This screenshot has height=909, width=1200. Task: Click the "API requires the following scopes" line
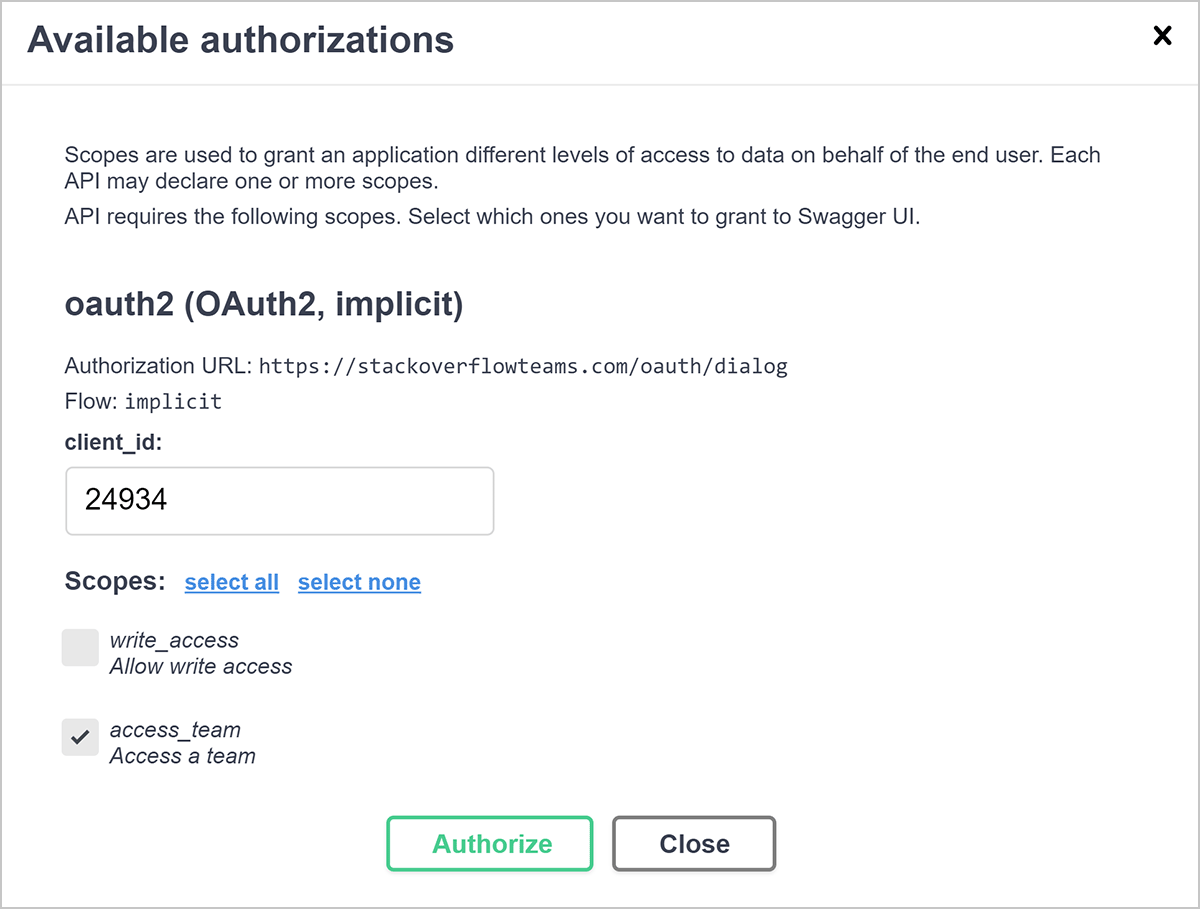click(492, 217)
